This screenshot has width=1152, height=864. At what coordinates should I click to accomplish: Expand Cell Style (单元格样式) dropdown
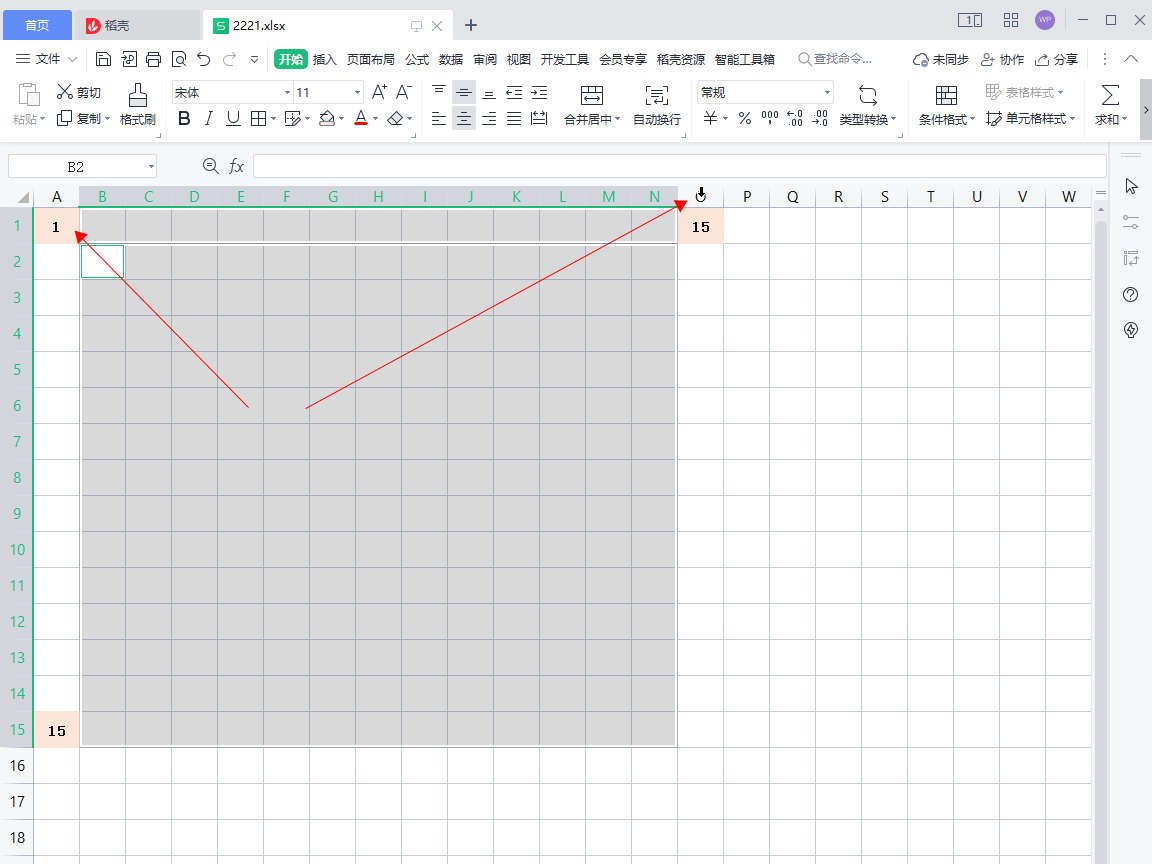coord(1073,118)
